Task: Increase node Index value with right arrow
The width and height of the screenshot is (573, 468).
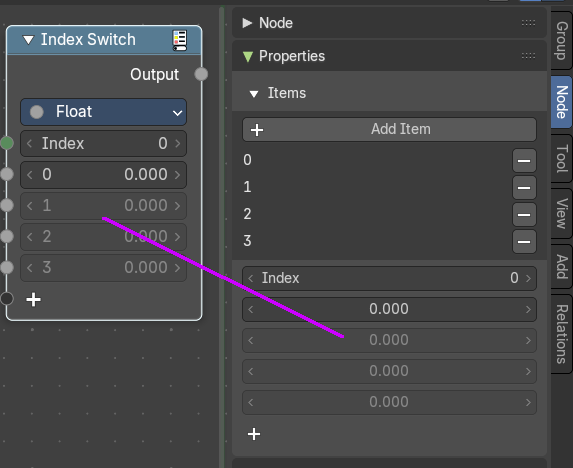Action: tap(178, 143)
